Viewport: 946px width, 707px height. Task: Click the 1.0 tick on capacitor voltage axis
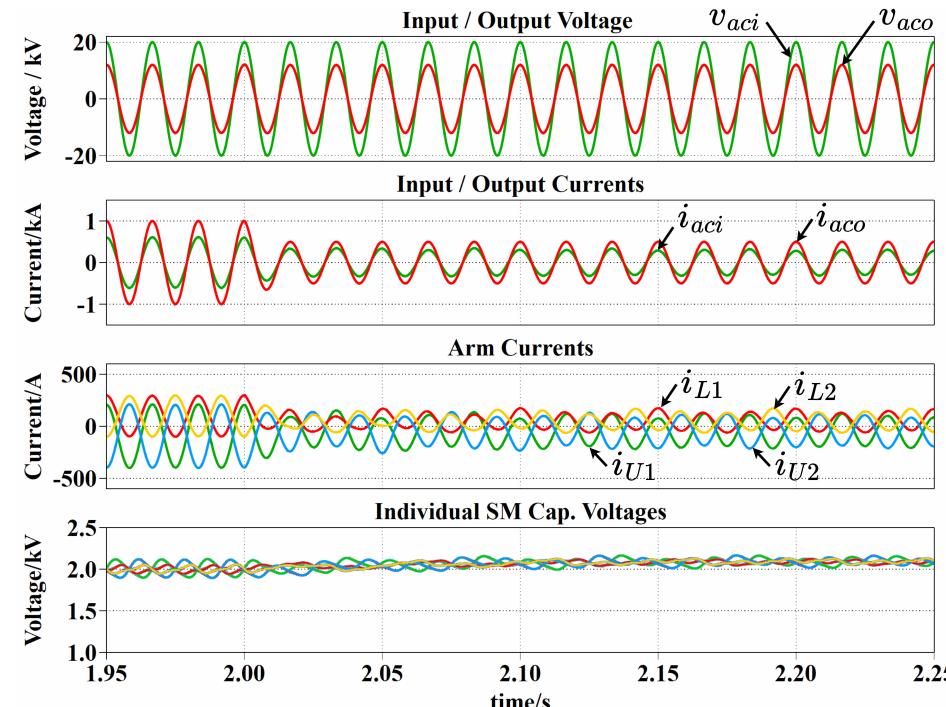(81, 653)
